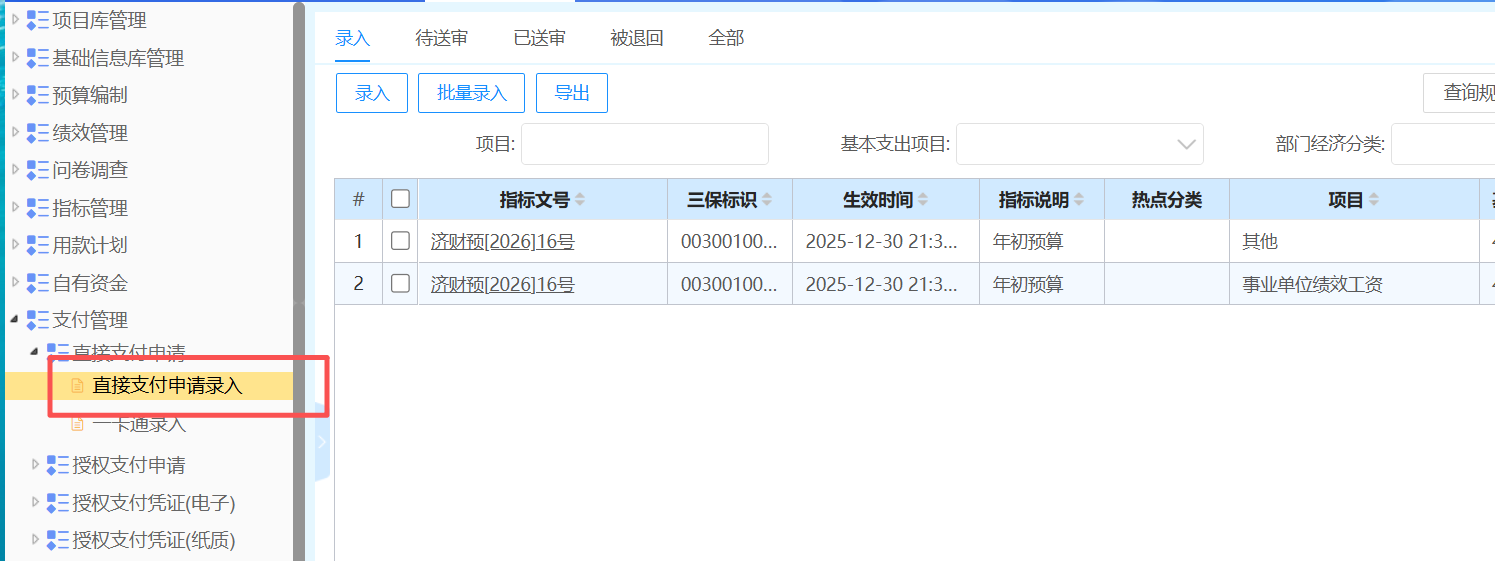Image resolution: width=1495 pixels, height=561 pixels.
Task: Click the 2025-12-30 生效时间 cell in row 1
Action: [x=886, y=241]
